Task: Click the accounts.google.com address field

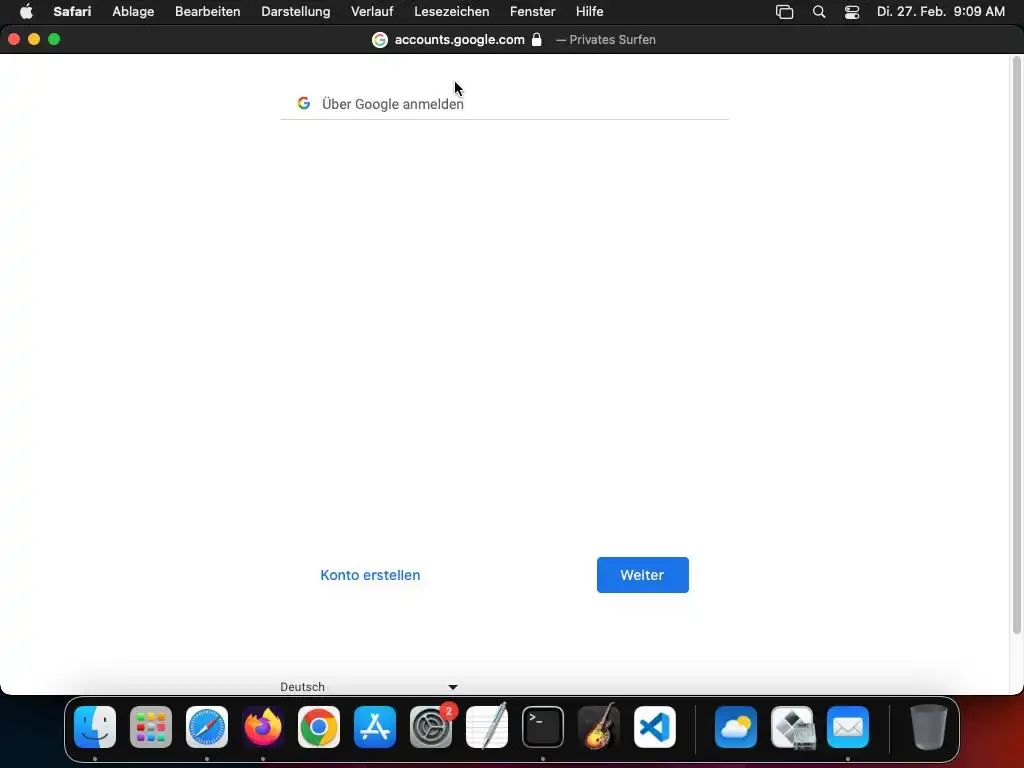Action: (x=459, y=40)
